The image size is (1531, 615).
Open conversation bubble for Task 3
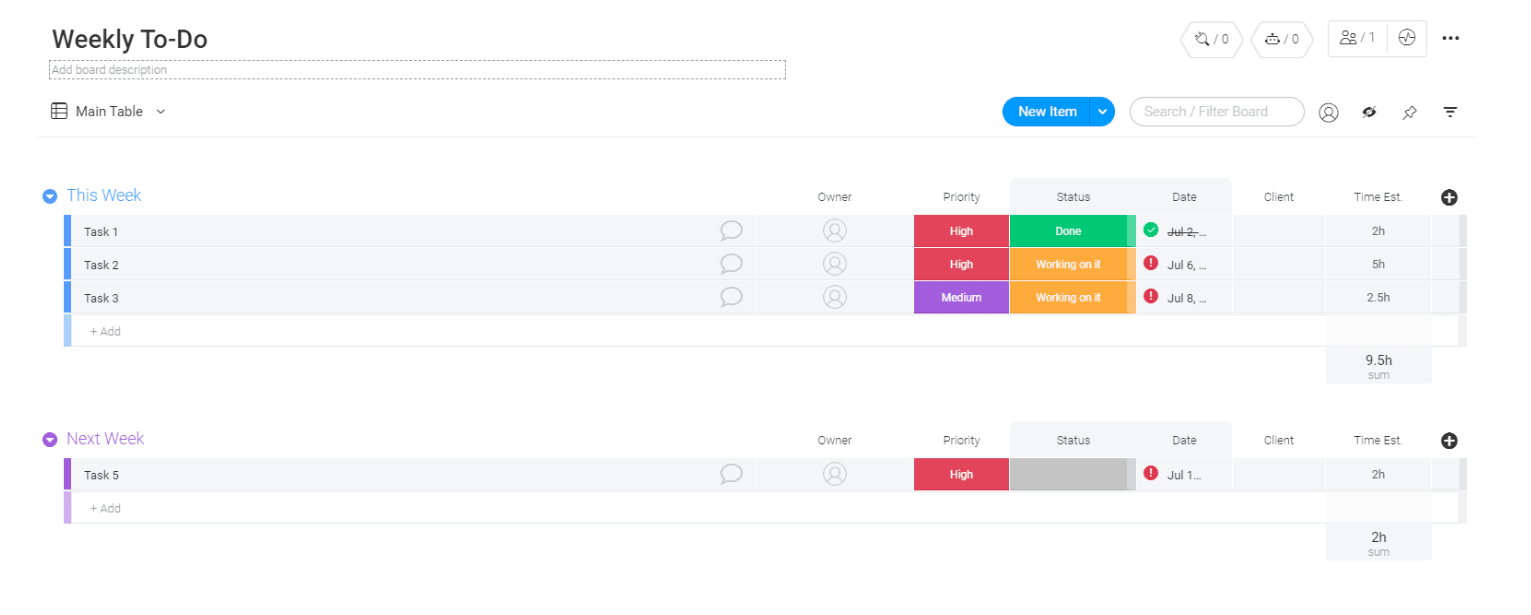click(x=731, y=297)
